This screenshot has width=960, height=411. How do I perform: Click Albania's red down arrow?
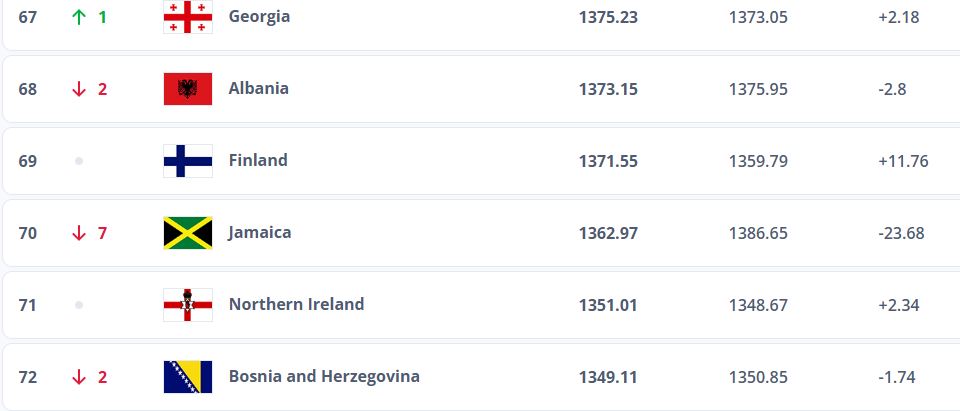coord(78,89)
